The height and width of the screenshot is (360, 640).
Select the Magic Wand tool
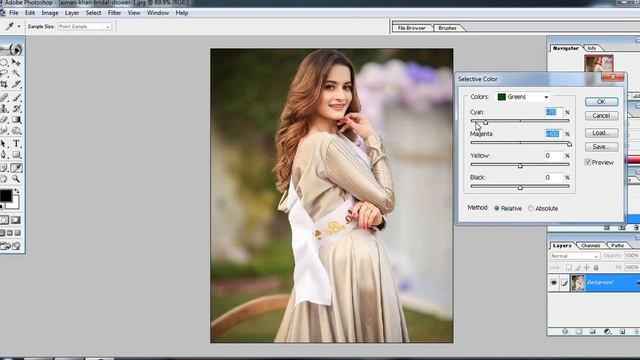point(16,73)
